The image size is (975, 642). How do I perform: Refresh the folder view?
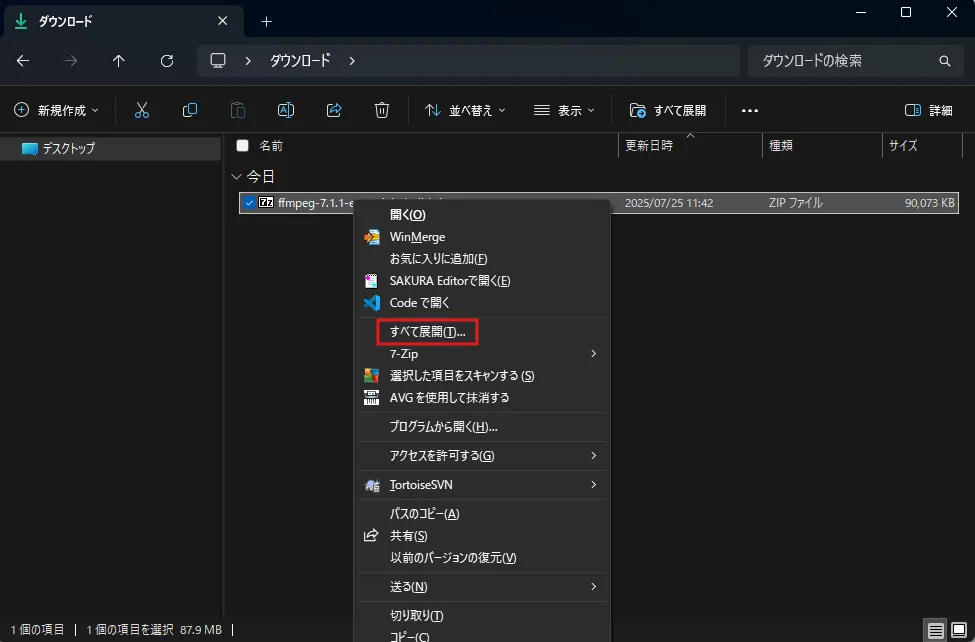click(167, 60)
